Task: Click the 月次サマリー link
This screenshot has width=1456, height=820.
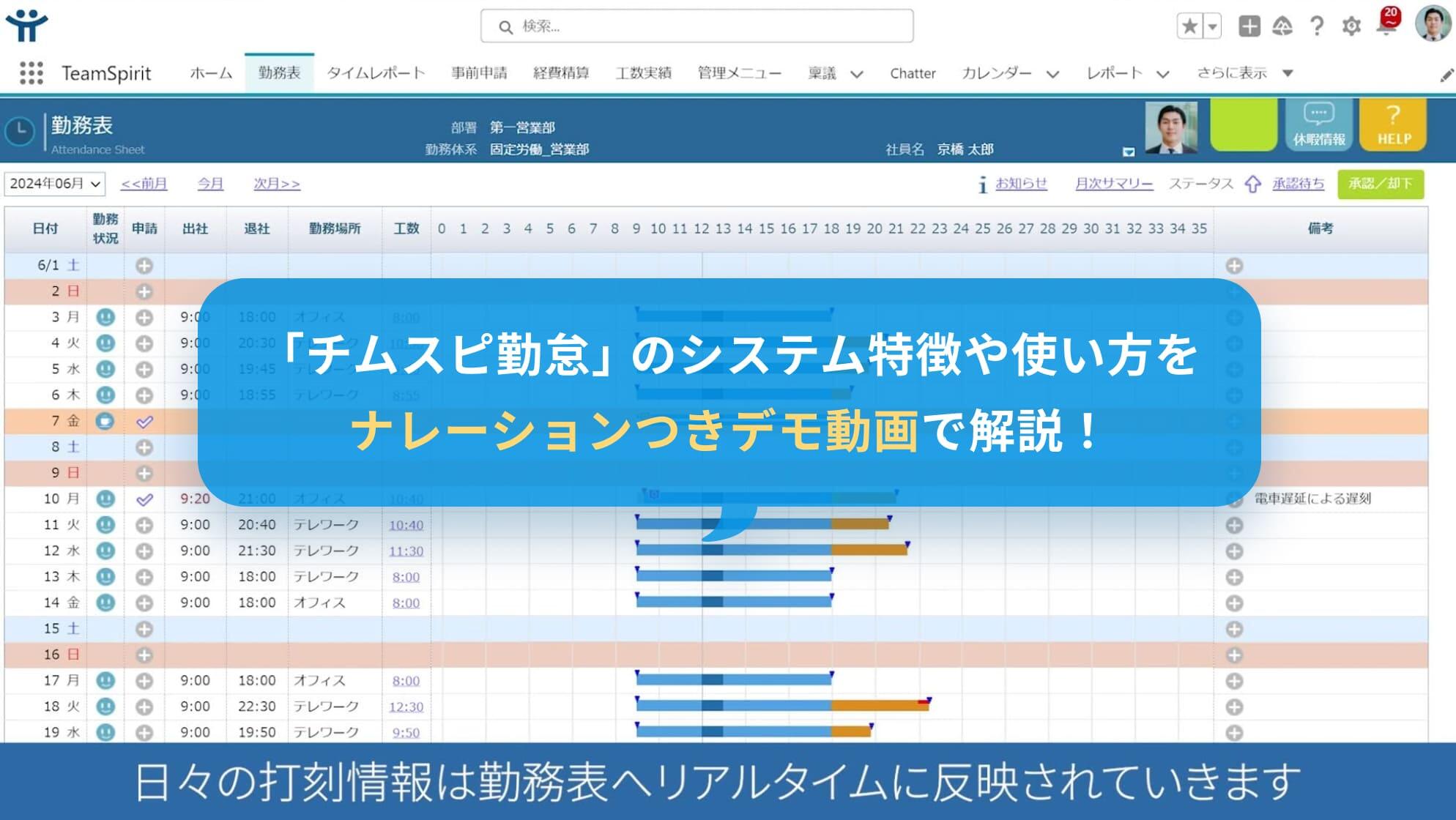Action: pyautogui.click(x=1112, y=184)
